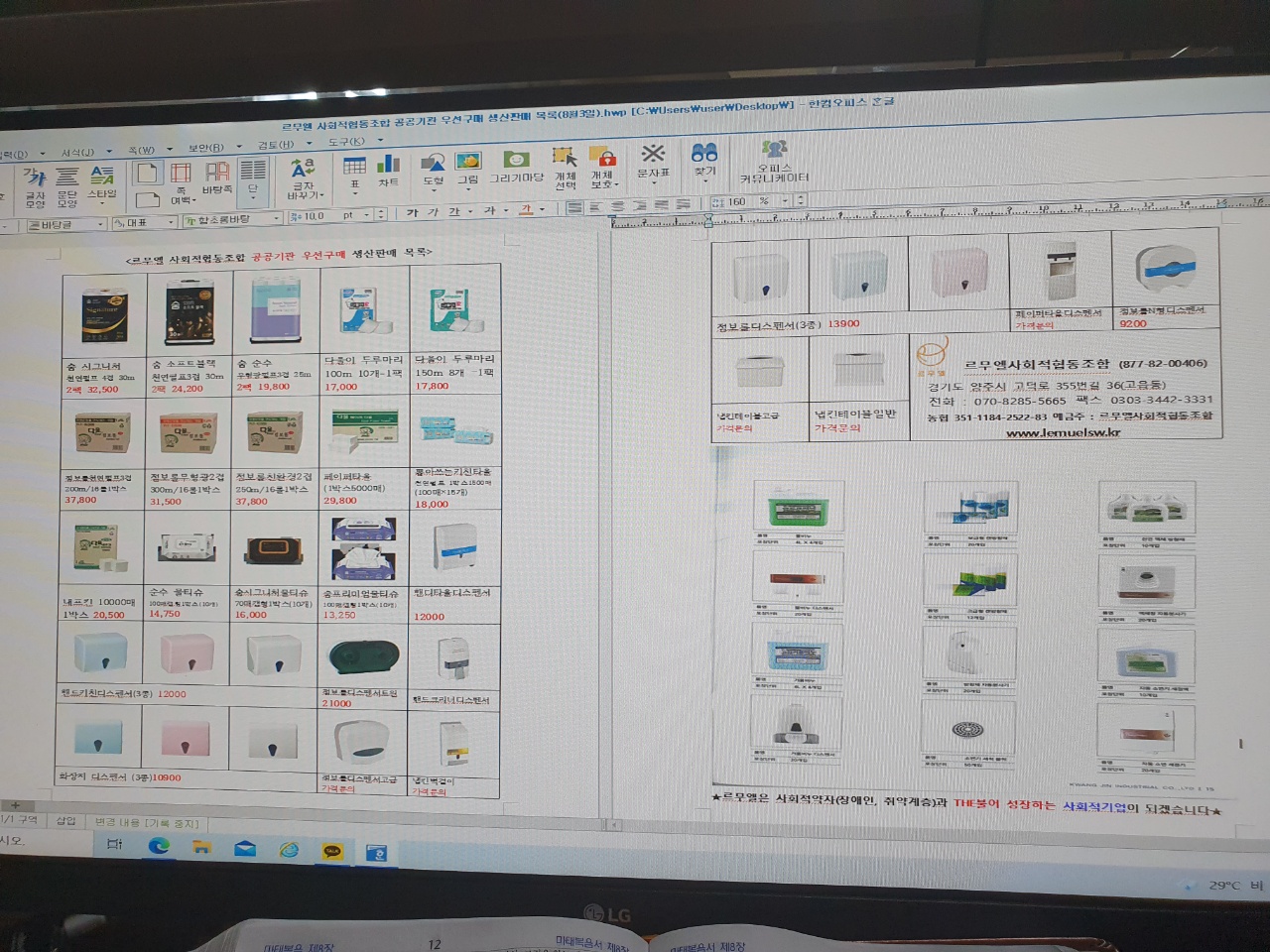This screenshot has width=1270, height=952.
Task: Select the landscape page orientation icon
Action: click(x=147, y=198)
